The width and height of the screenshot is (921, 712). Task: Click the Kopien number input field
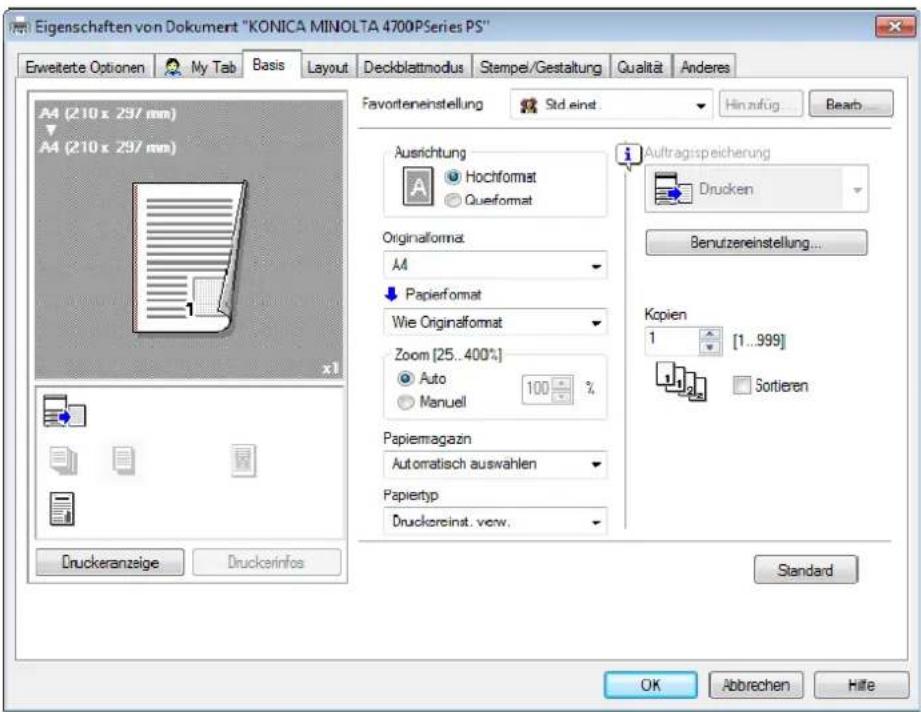point(673,341)
